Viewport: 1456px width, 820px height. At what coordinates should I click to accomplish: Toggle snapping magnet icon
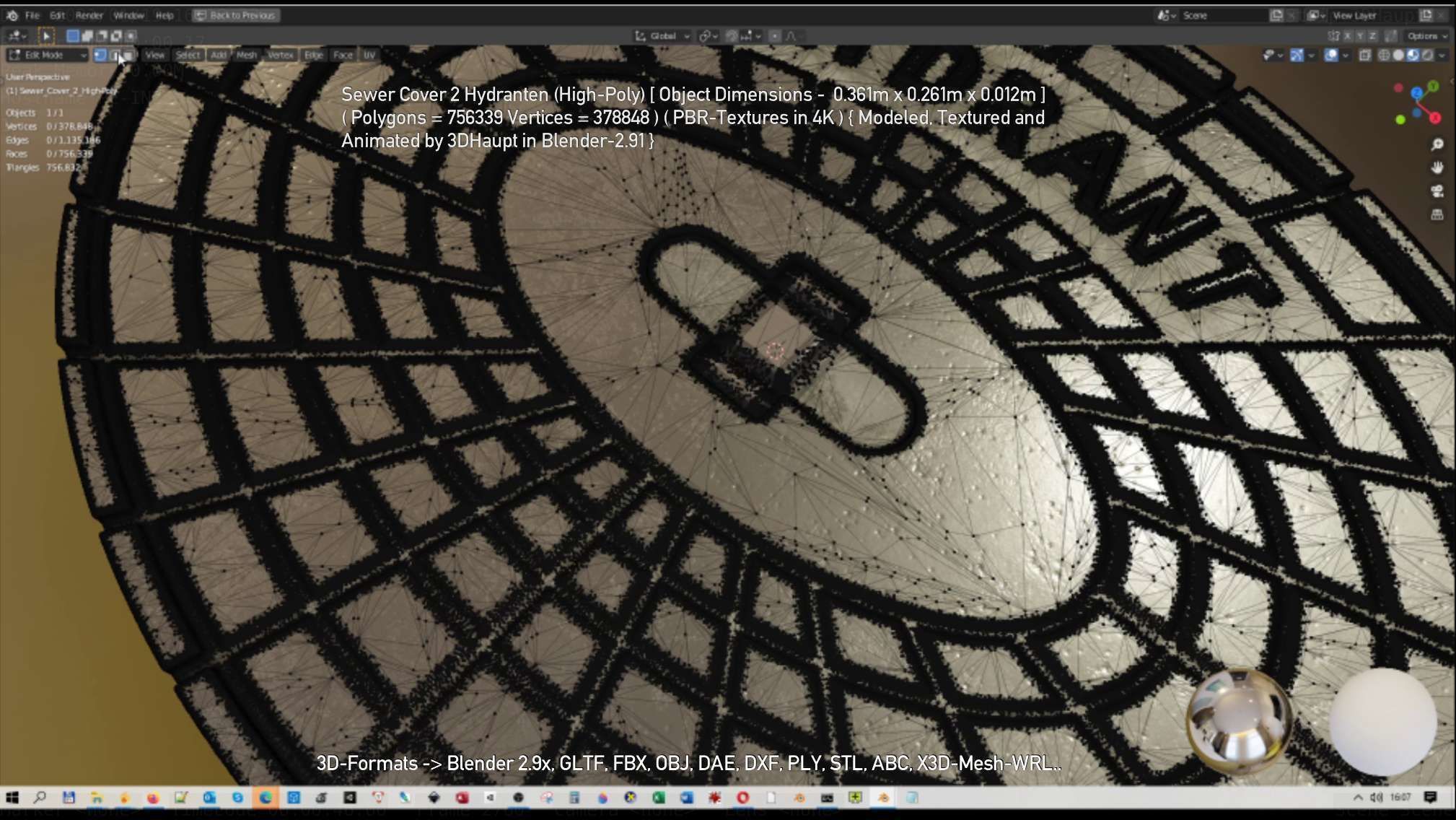[x=732, y=35]
